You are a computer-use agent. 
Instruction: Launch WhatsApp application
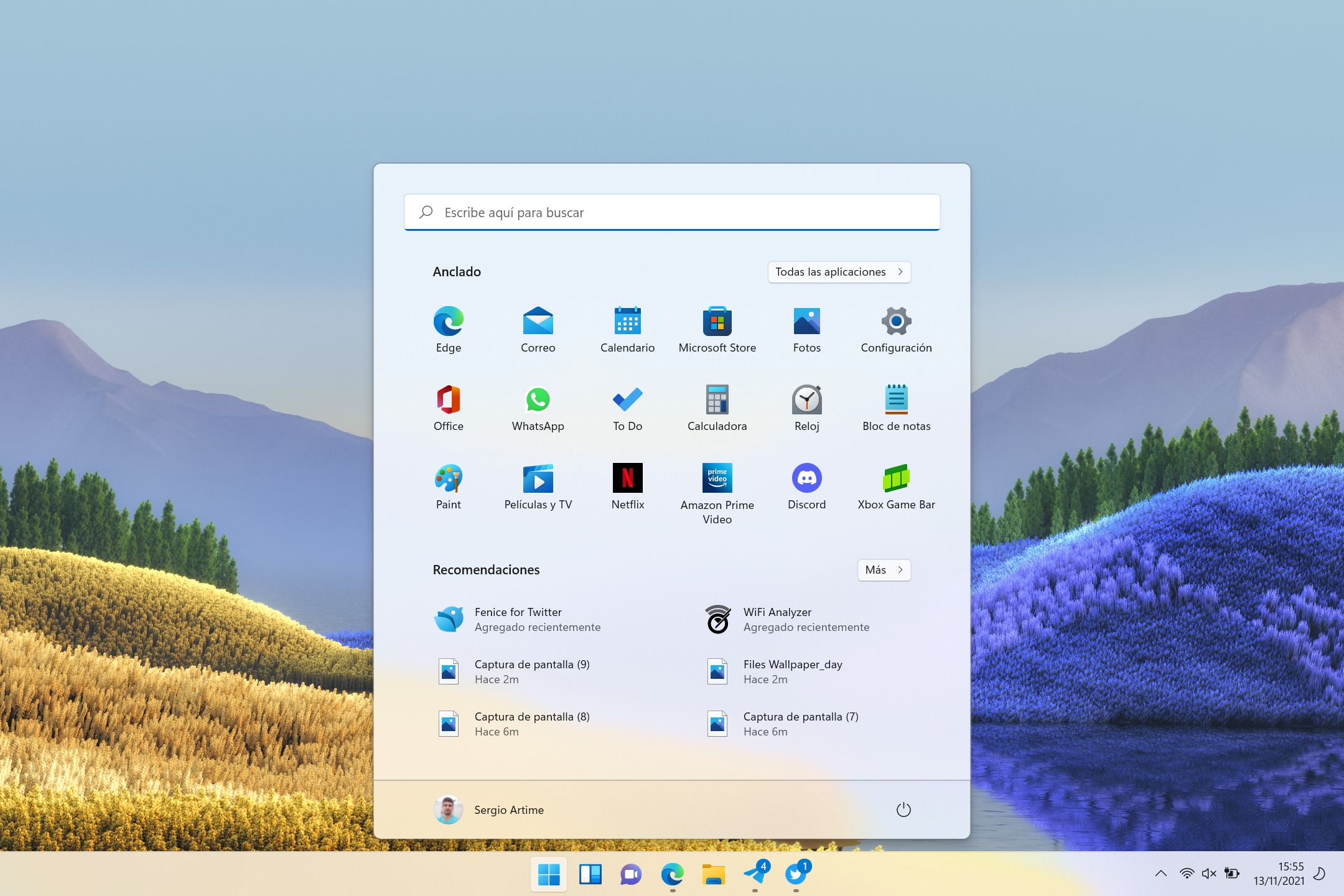(538, 399)
